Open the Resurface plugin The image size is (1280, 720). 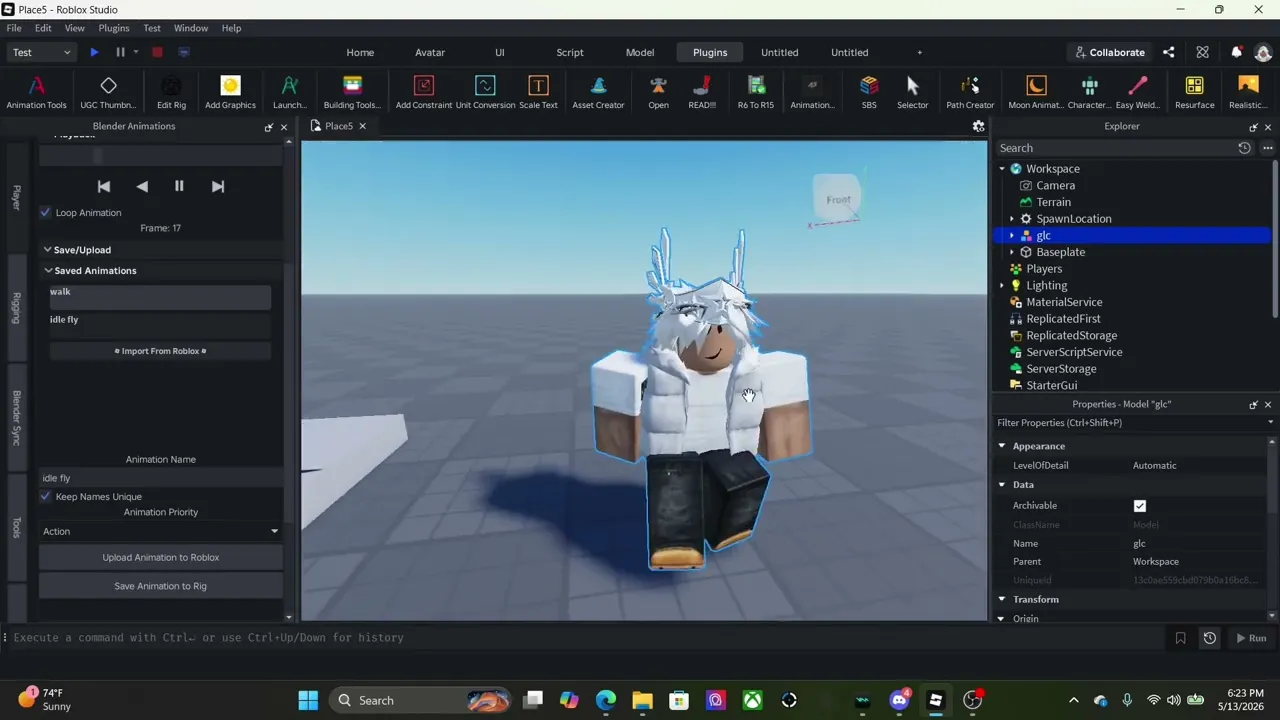click(1194, 92)
